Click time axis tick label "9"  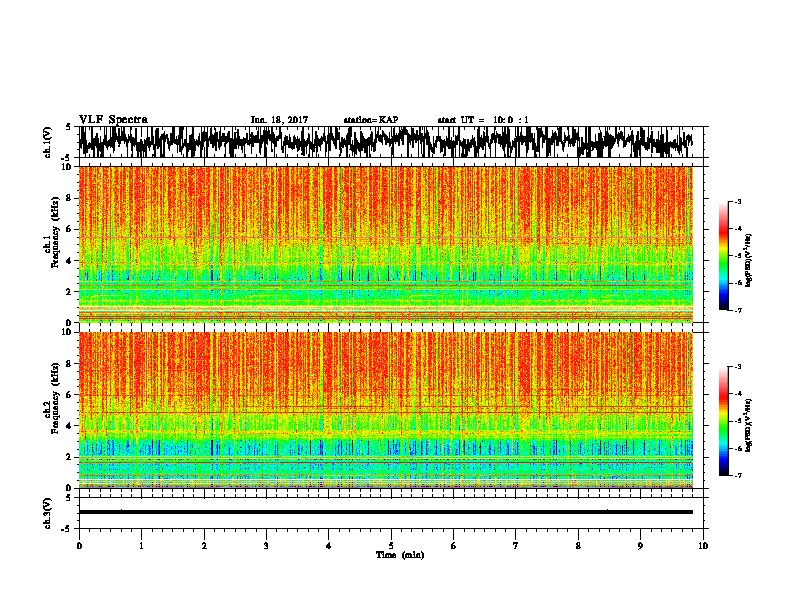tap(640, 546)
